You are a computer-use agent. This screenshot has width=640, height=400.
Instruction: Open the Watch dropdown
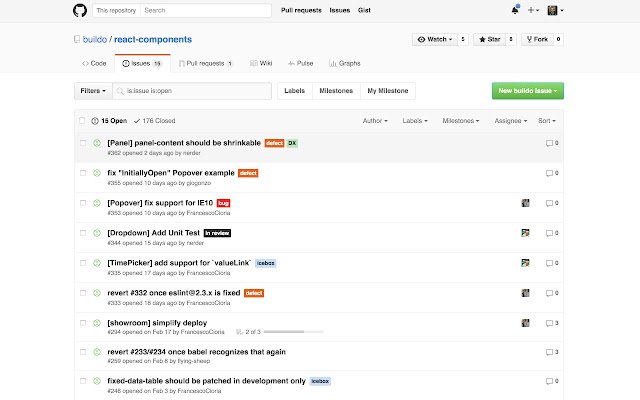point(435,39)
